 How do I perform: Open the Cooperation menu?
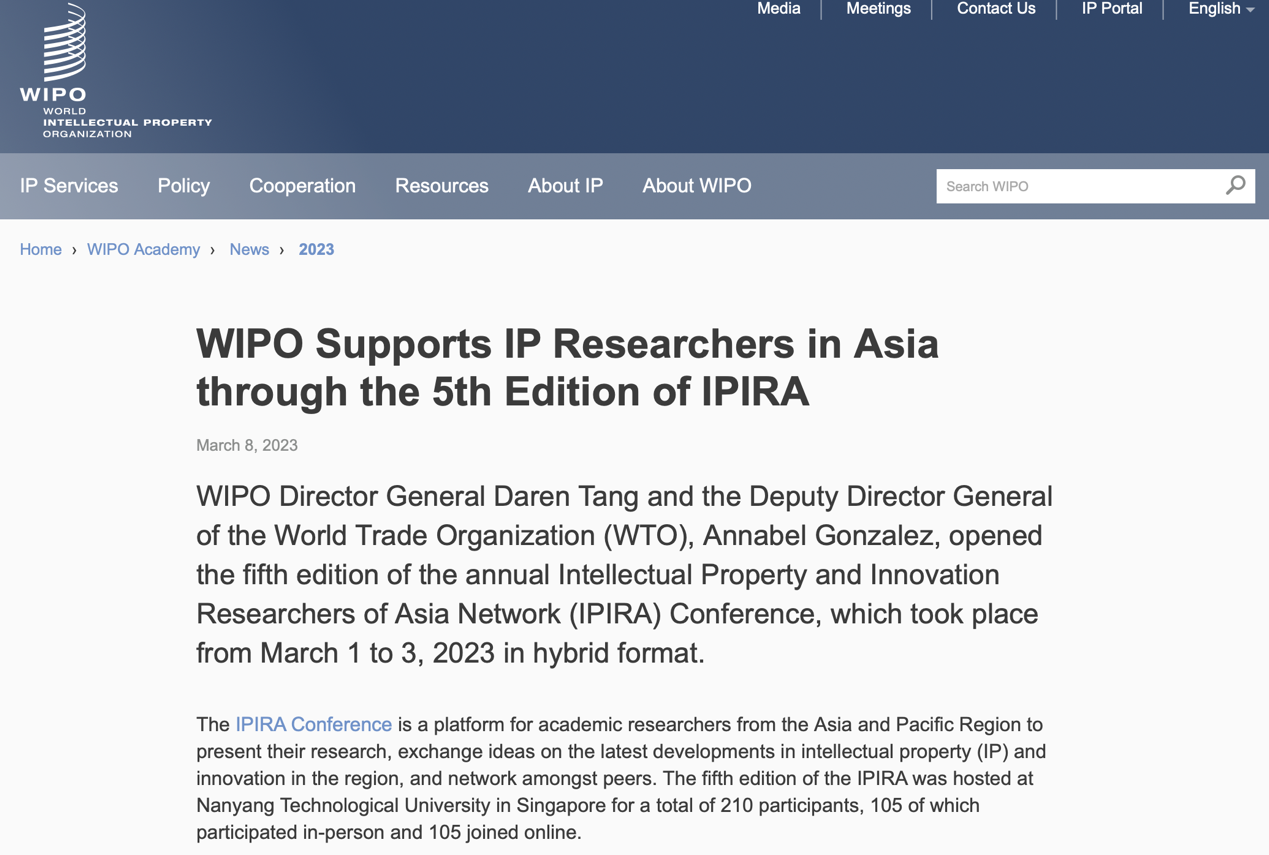tap(302, 186)
